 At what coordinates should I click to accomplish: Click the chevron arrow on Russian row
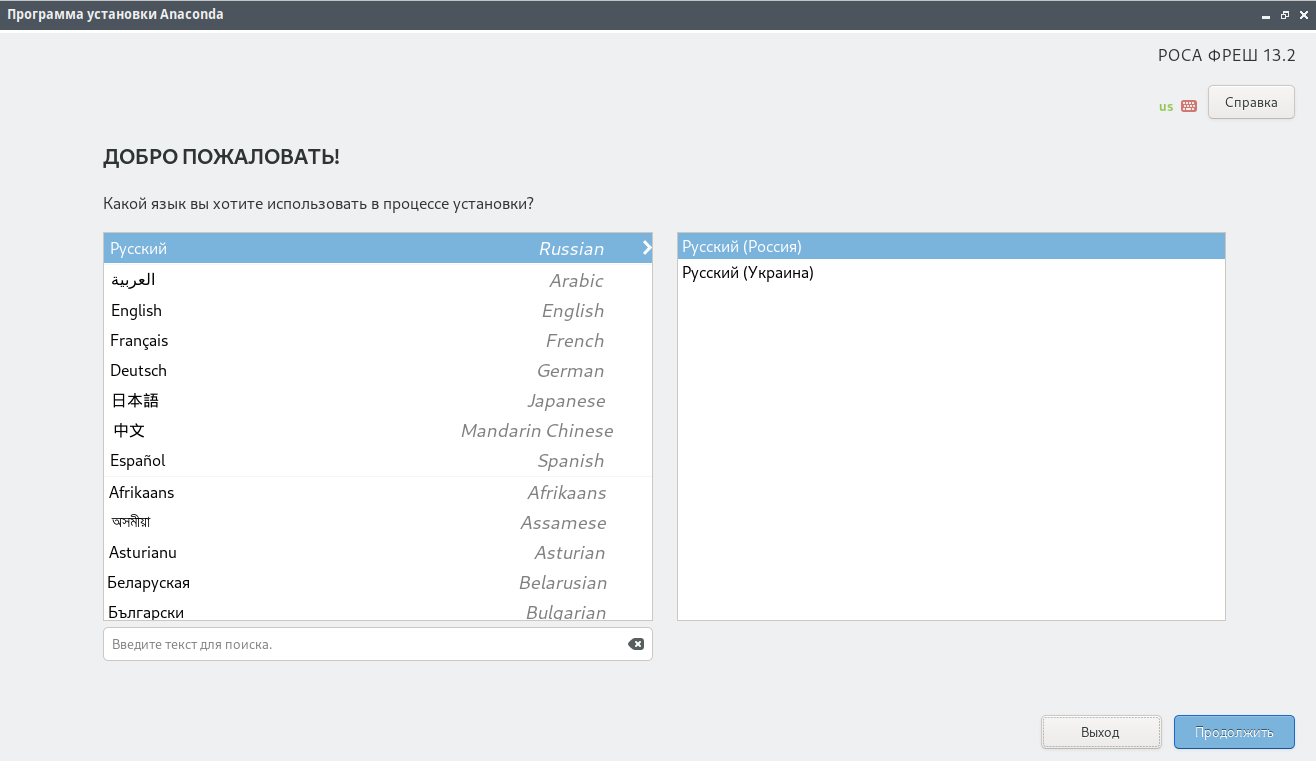[x=647, y=247]
